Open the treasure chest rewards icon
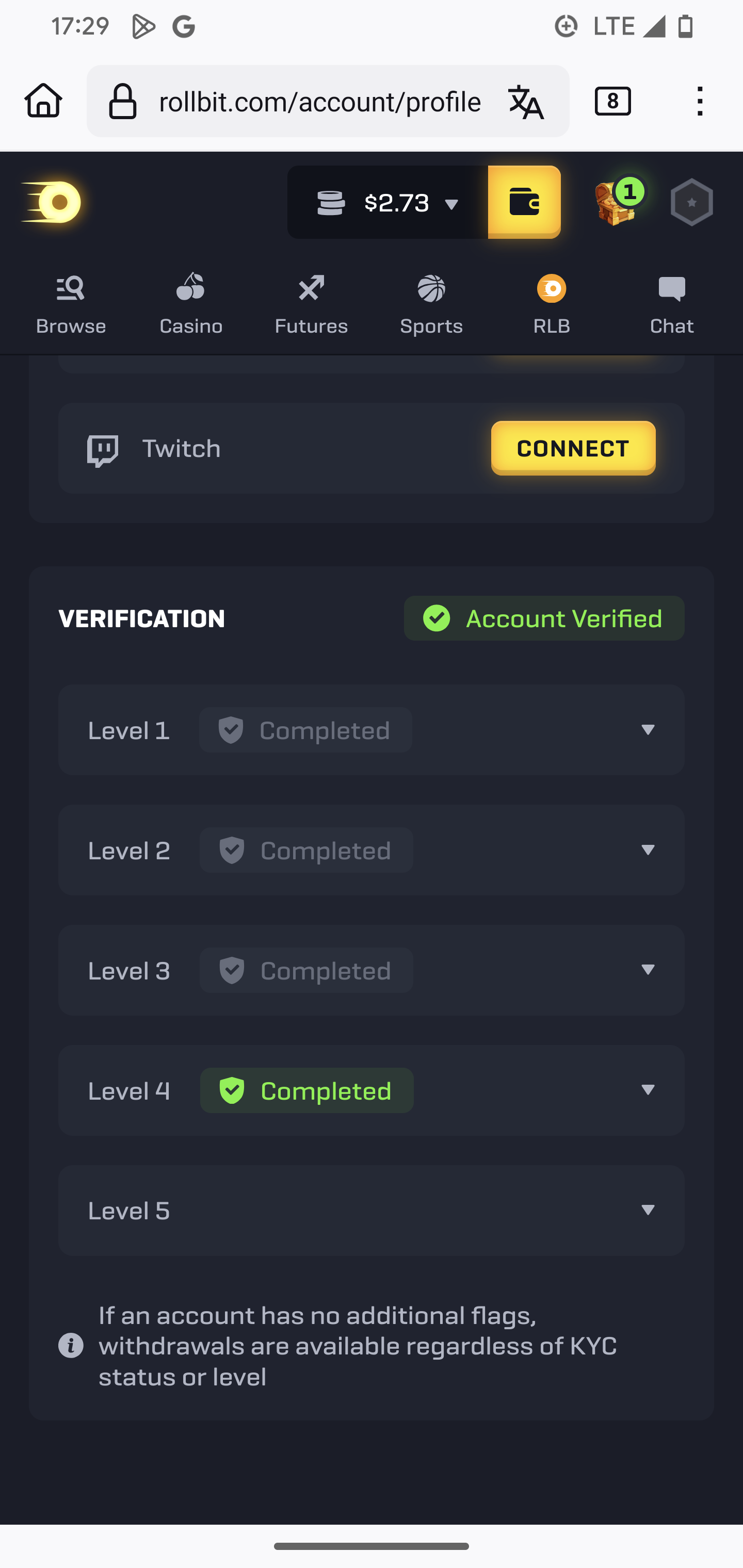 click(616, 203)
